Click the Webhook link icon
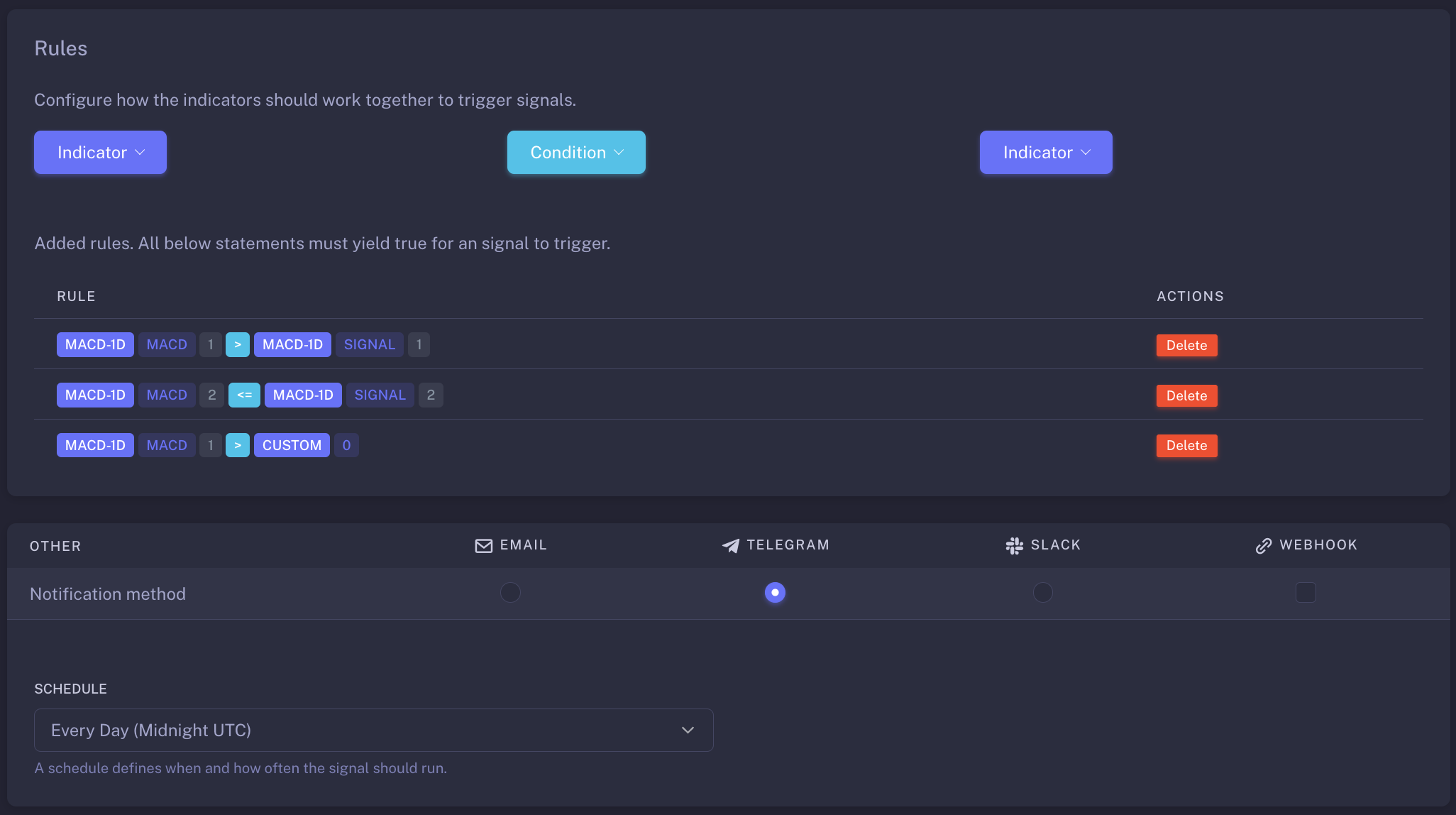 1264,545
